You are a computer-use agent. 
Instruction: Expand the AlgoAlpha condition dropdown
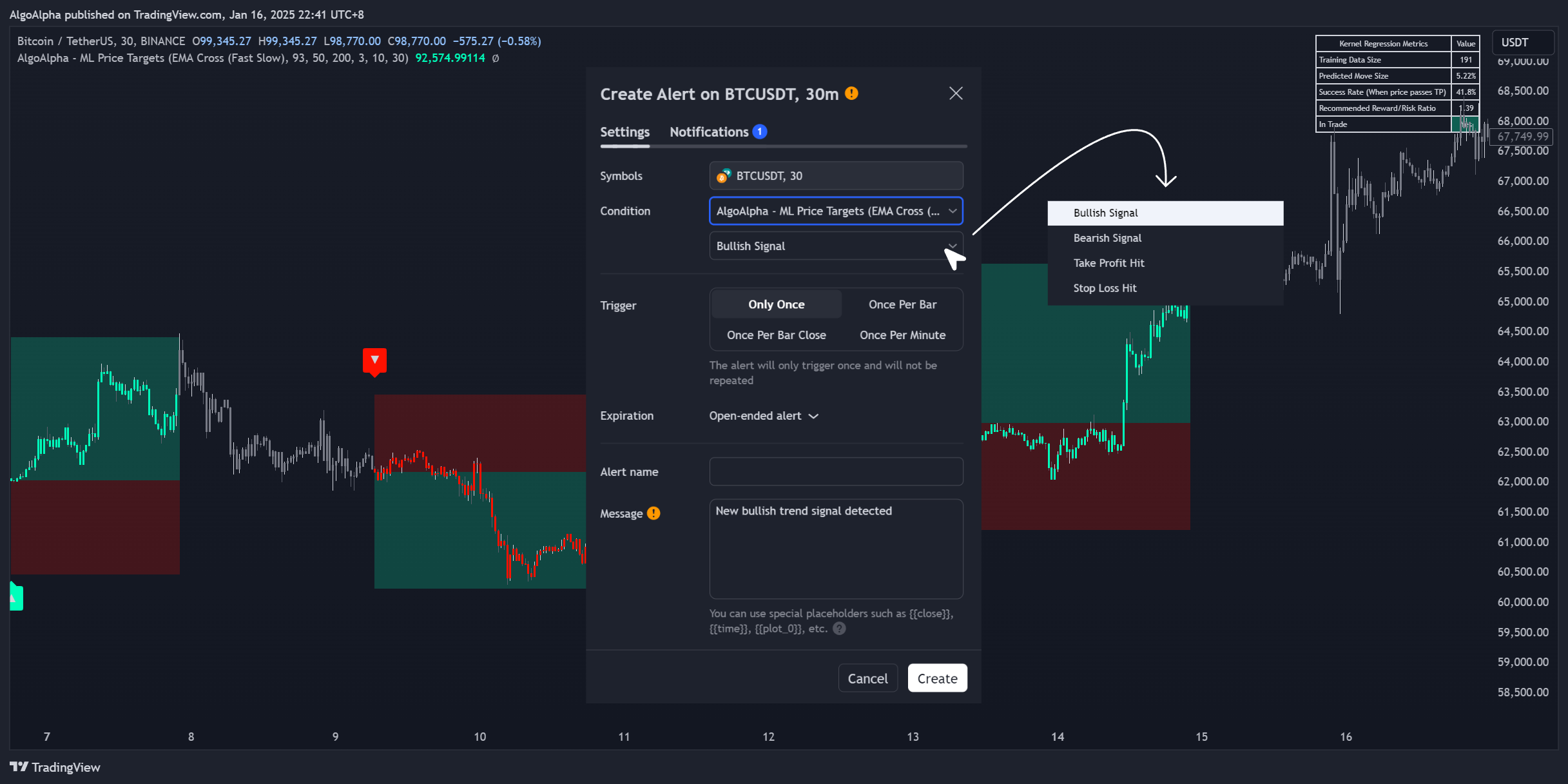(836, 211)
